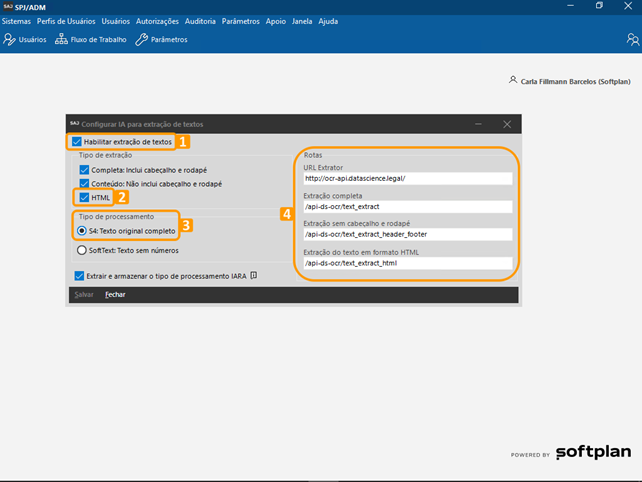This screenshot has width=642, height=482.
Task: Click the user profile icon at top right
Action: point(632,40)
